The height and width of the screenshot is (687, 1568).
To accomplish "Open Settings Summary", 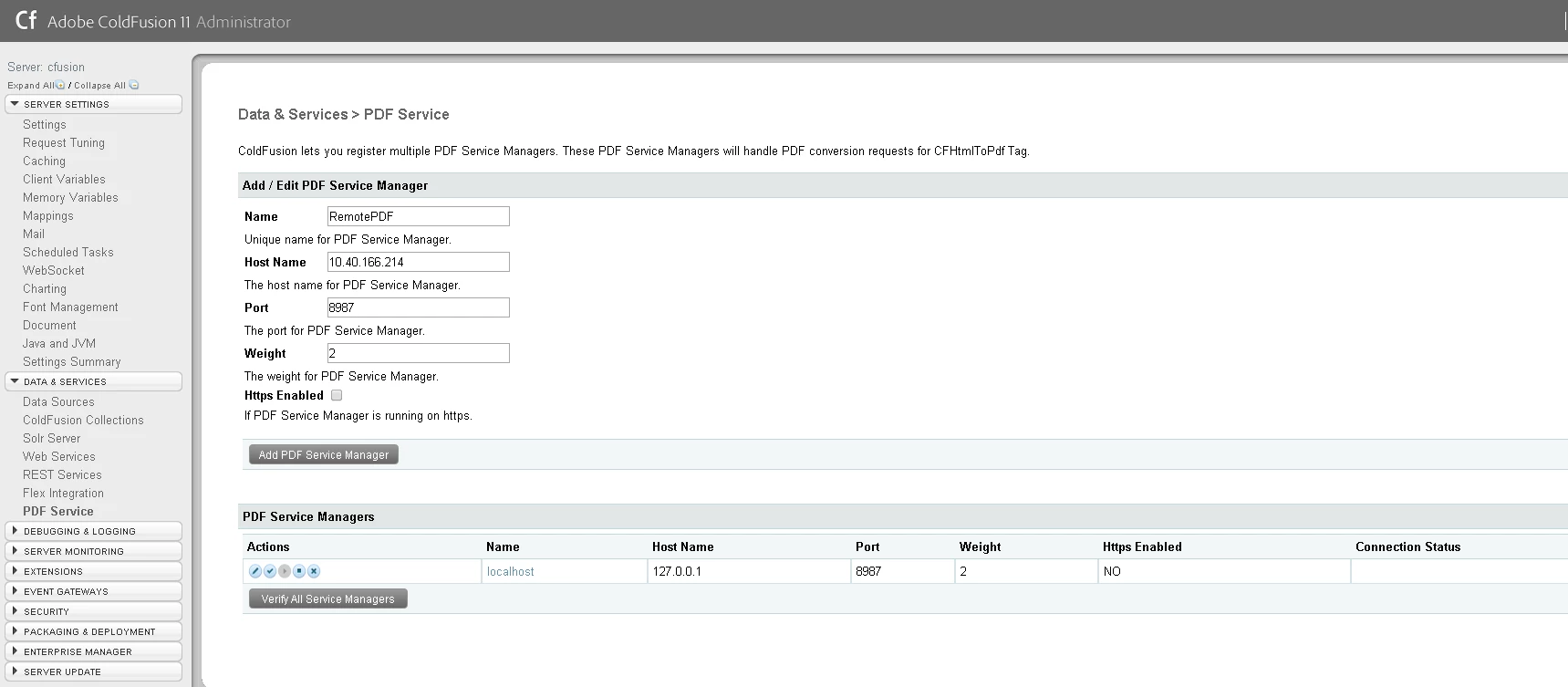I will [x=72, y=361].
